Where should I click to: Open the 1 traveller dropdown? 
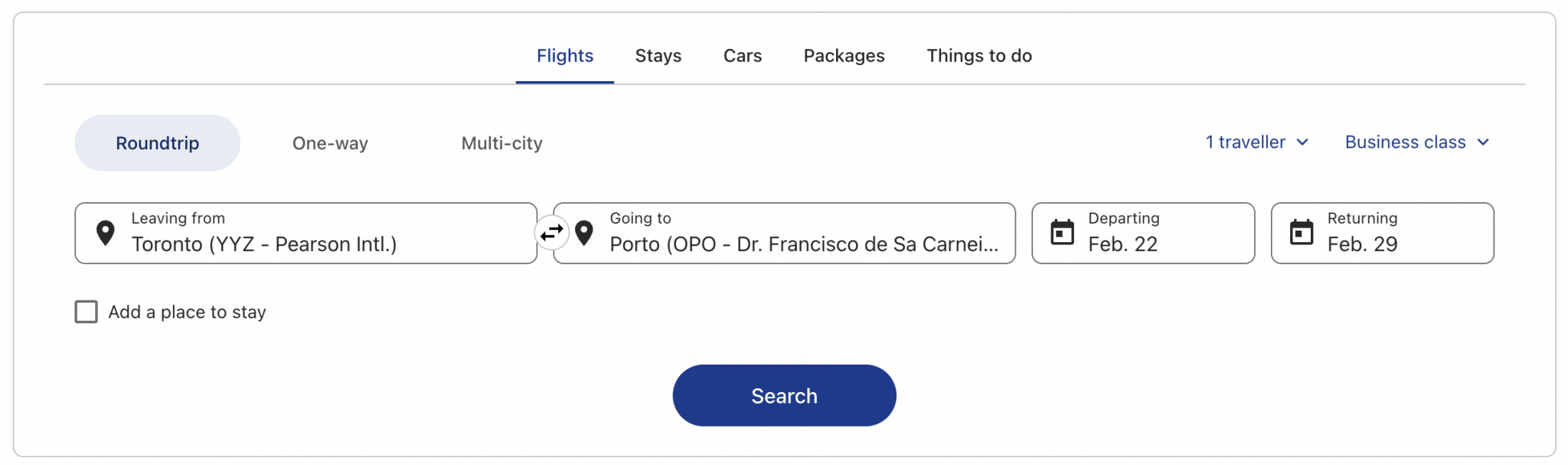[1256, 142]
